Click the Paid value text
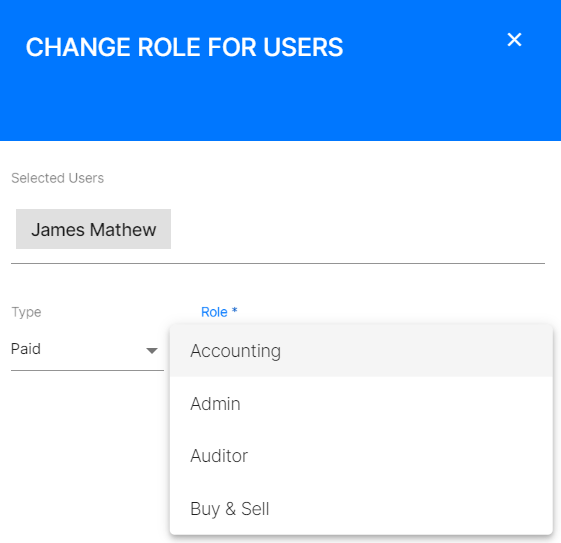This screenshot has height=543, width=561. click(x=26, y=349)
